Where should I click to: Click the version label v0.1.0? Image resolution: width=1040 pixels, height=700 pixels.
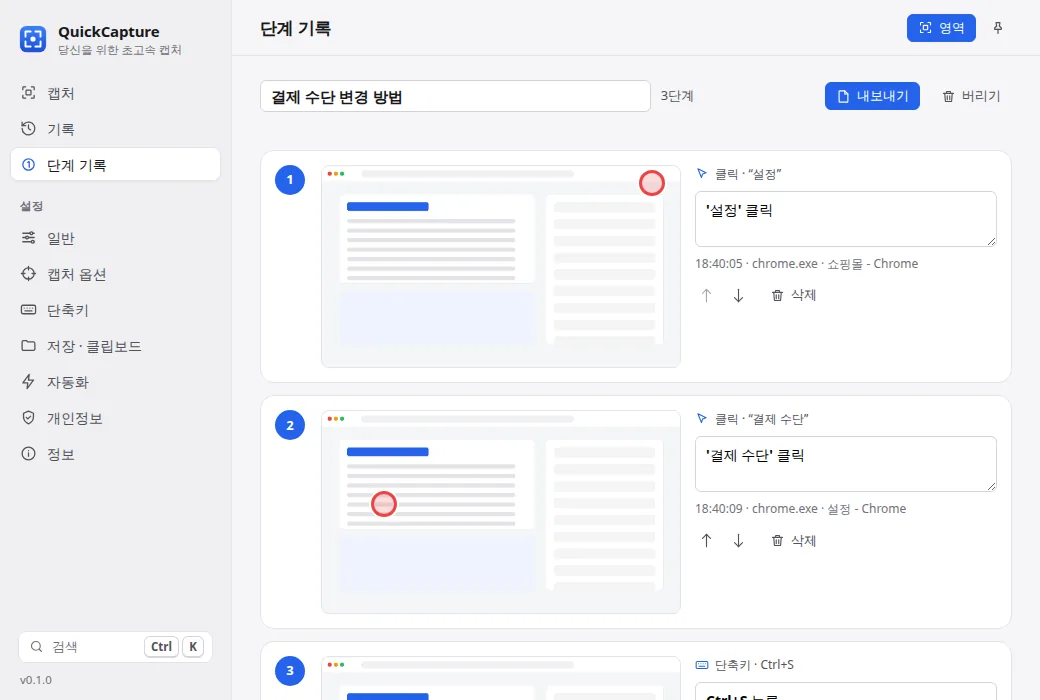pyautogui.click(x=36, y=680)
